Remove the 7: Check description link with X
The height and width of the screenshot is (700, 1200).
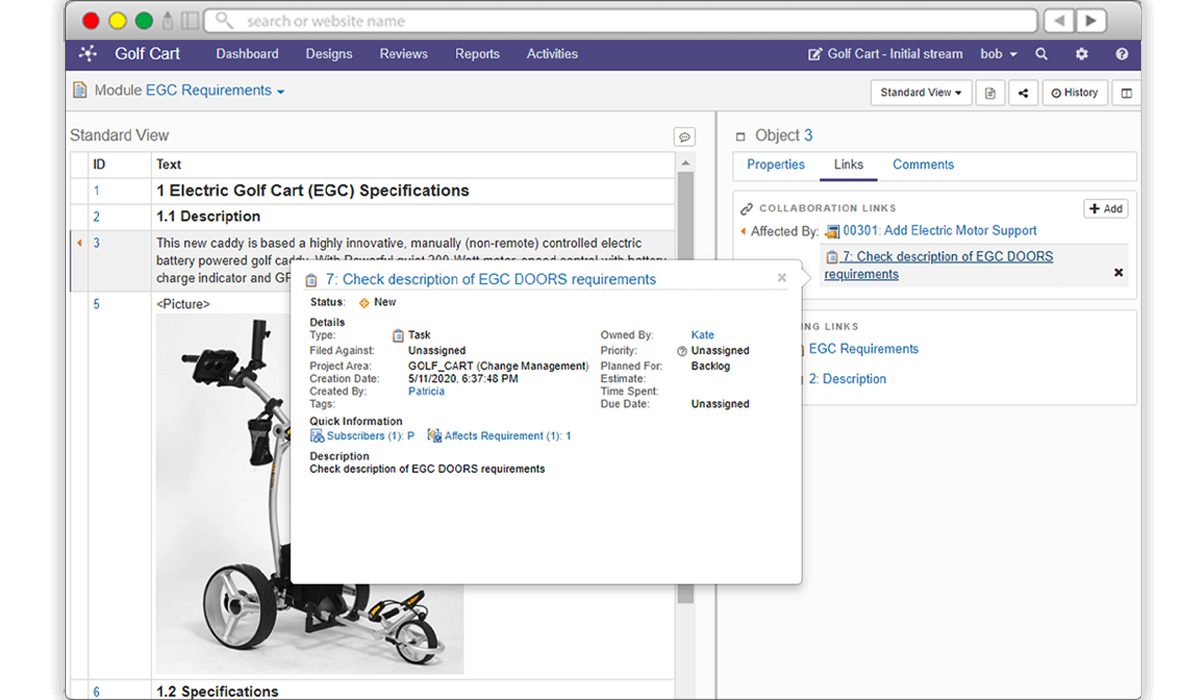click(1118, 272)
